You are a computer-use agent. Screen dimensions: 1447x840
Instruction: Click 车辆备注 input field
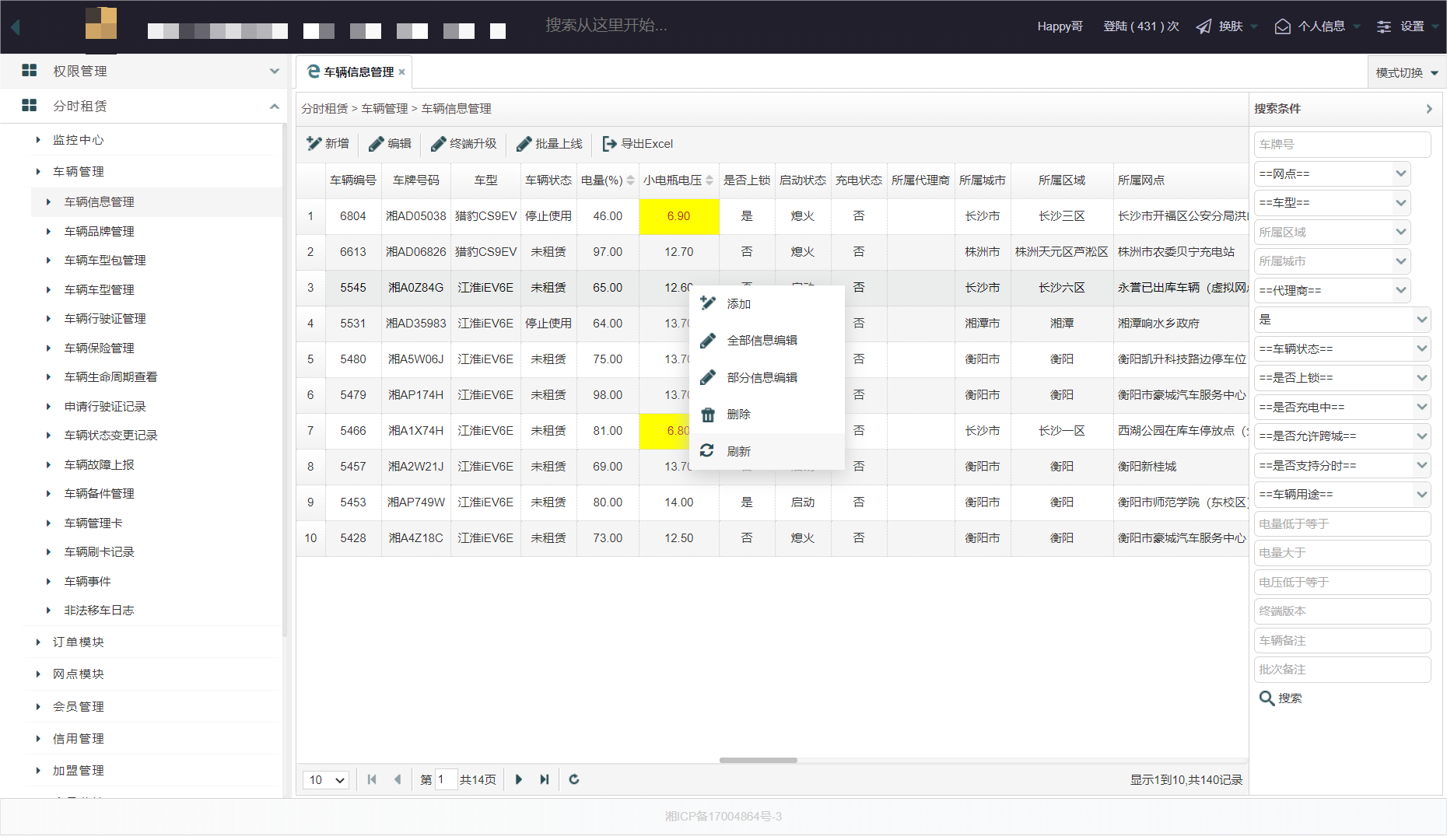tap(1343, 641)
